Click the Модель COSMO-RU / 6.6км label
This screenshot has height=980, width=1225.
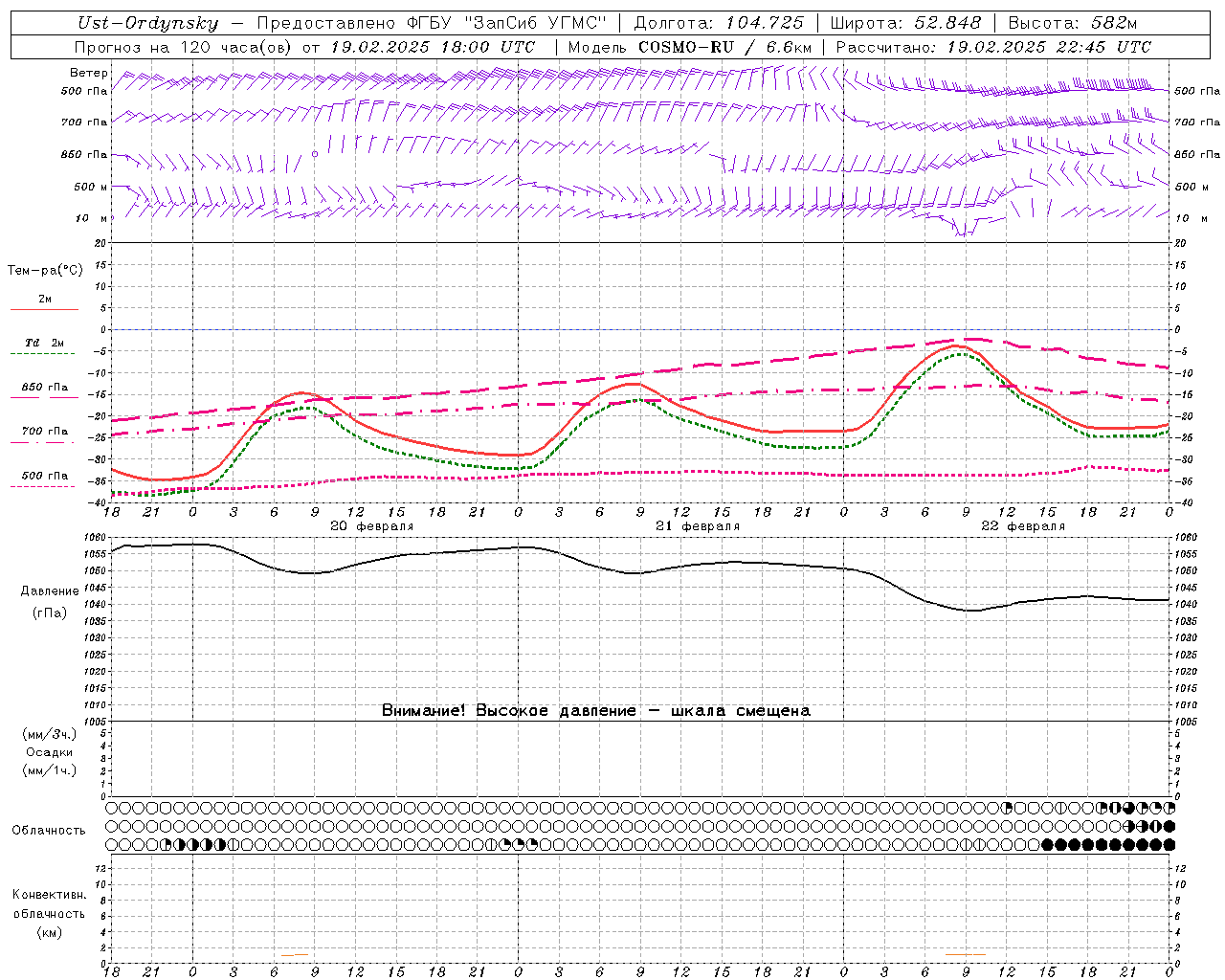689,47
